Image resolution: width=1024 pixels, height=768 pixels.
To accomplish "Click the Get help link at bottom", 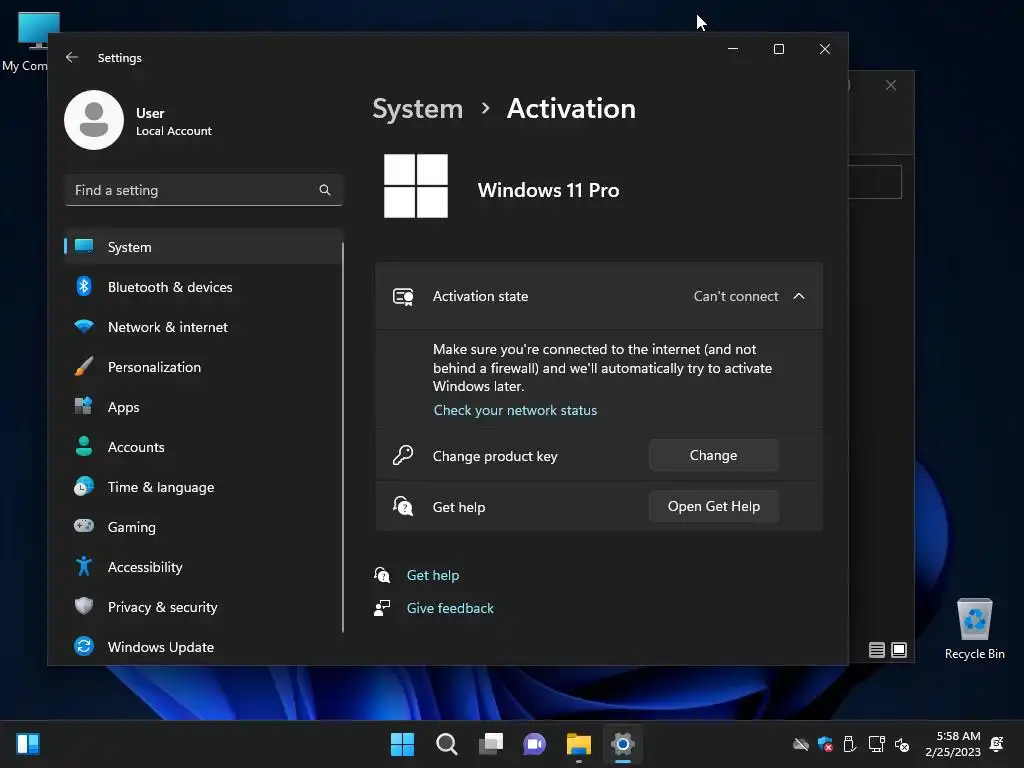I will (432, 575).
